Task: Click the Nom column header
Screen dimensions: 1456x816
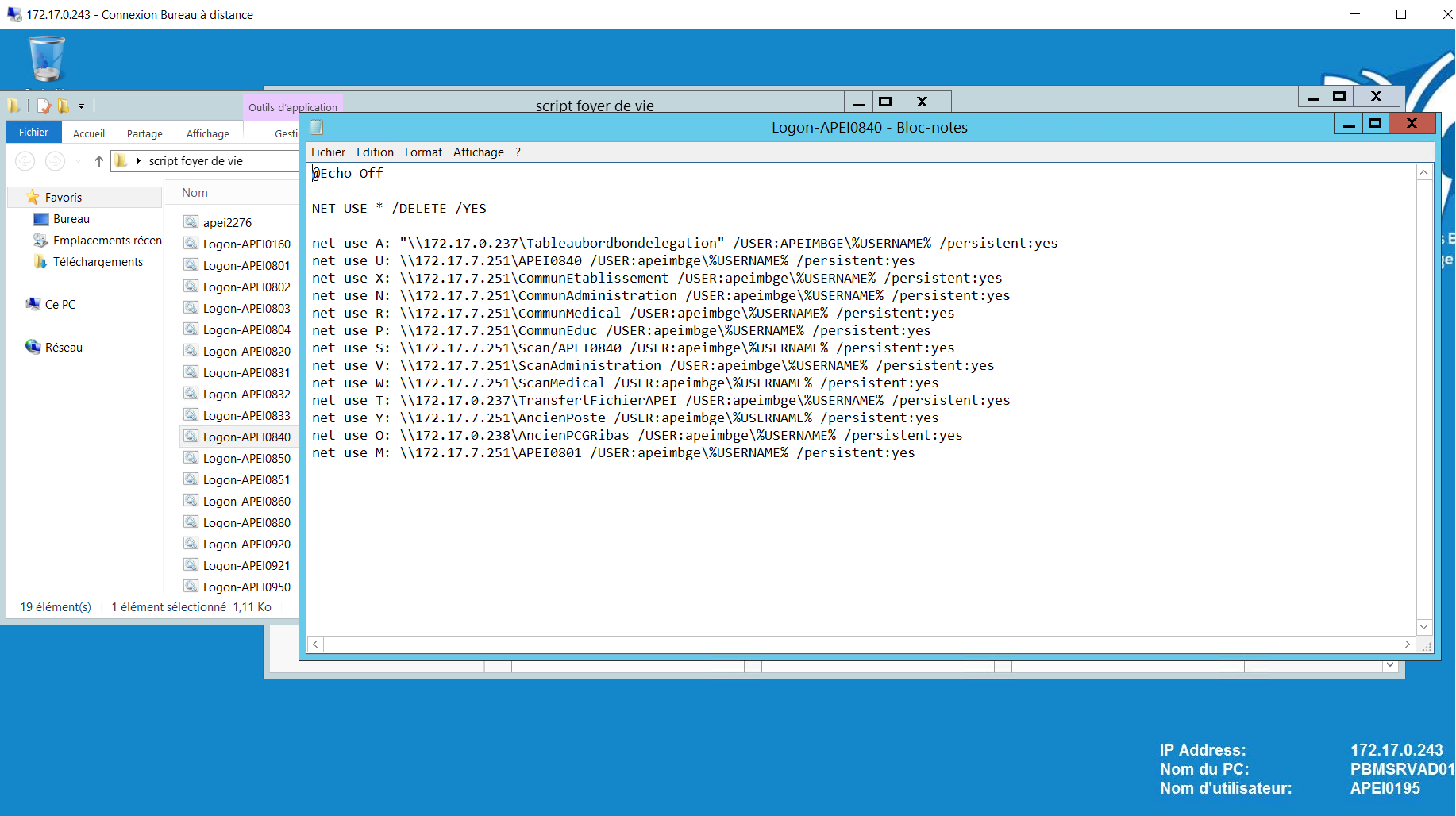Action: [x=195, y=193]
